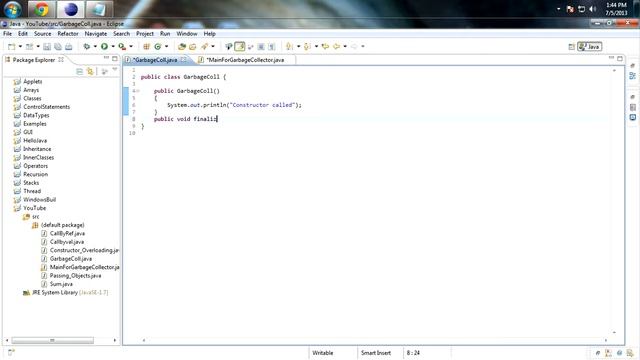The height and width of the screenshot is (360, 640).
Task: Select Sum.java in Package Explorer
Action: click(61, 284)
